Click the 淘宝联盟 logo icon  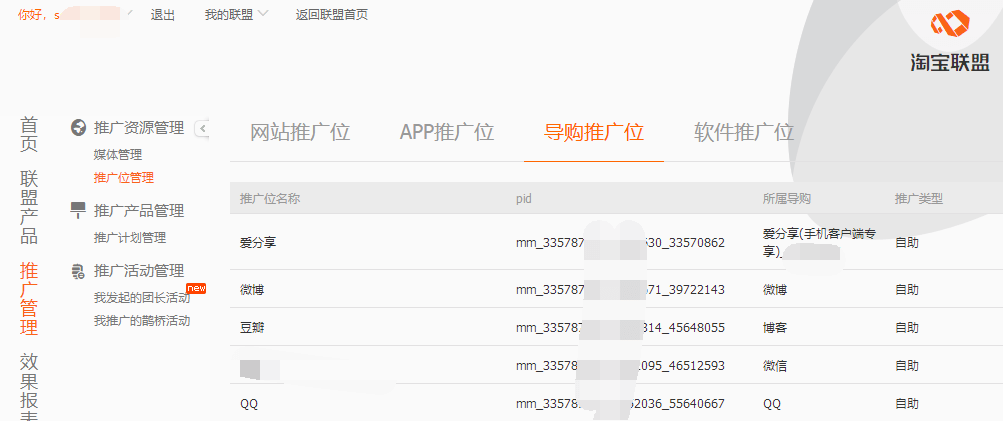(x=944, y=24)
